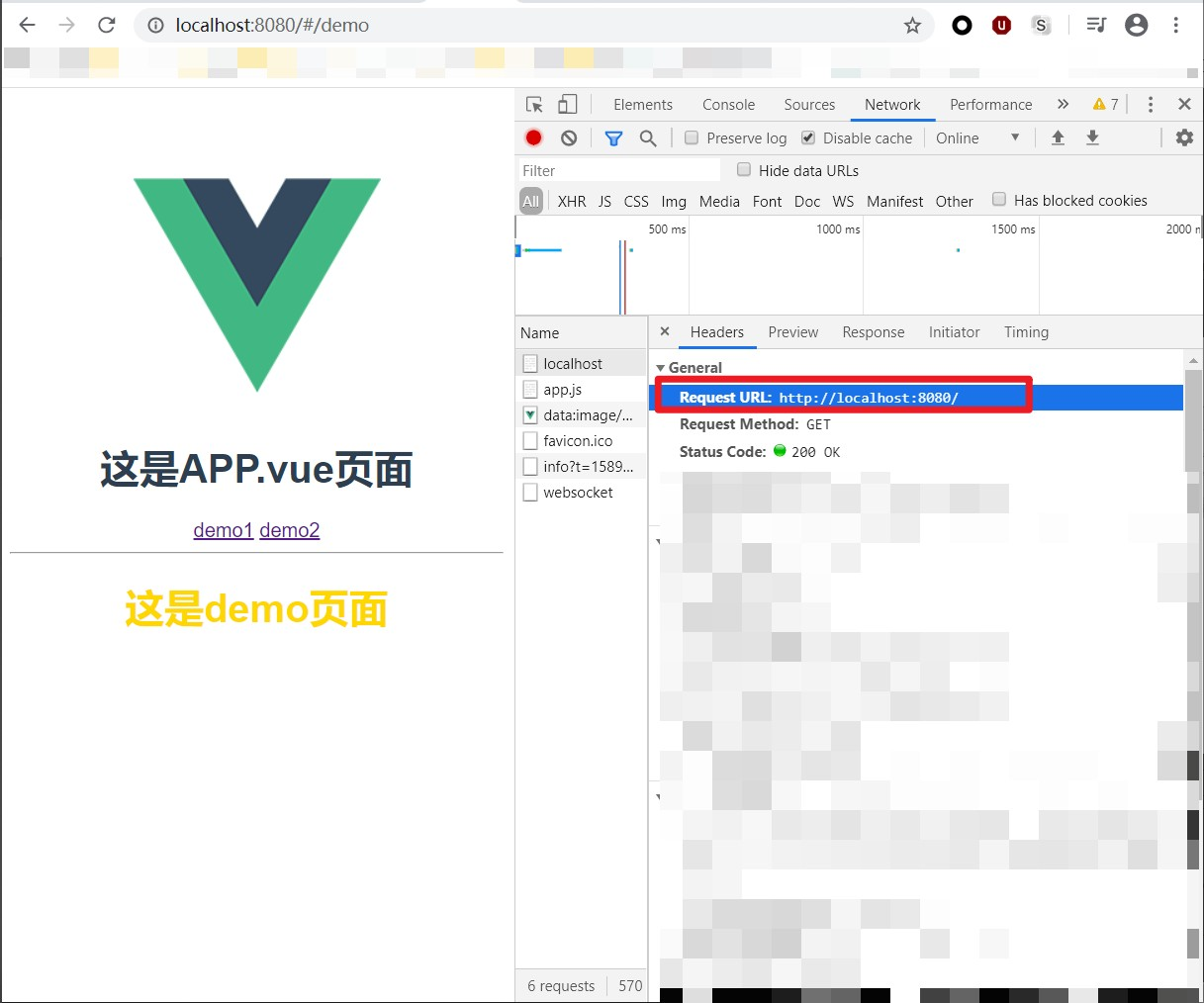Select the data:image request row
Screen dimensions: 1204x1003
click(582, 415)
